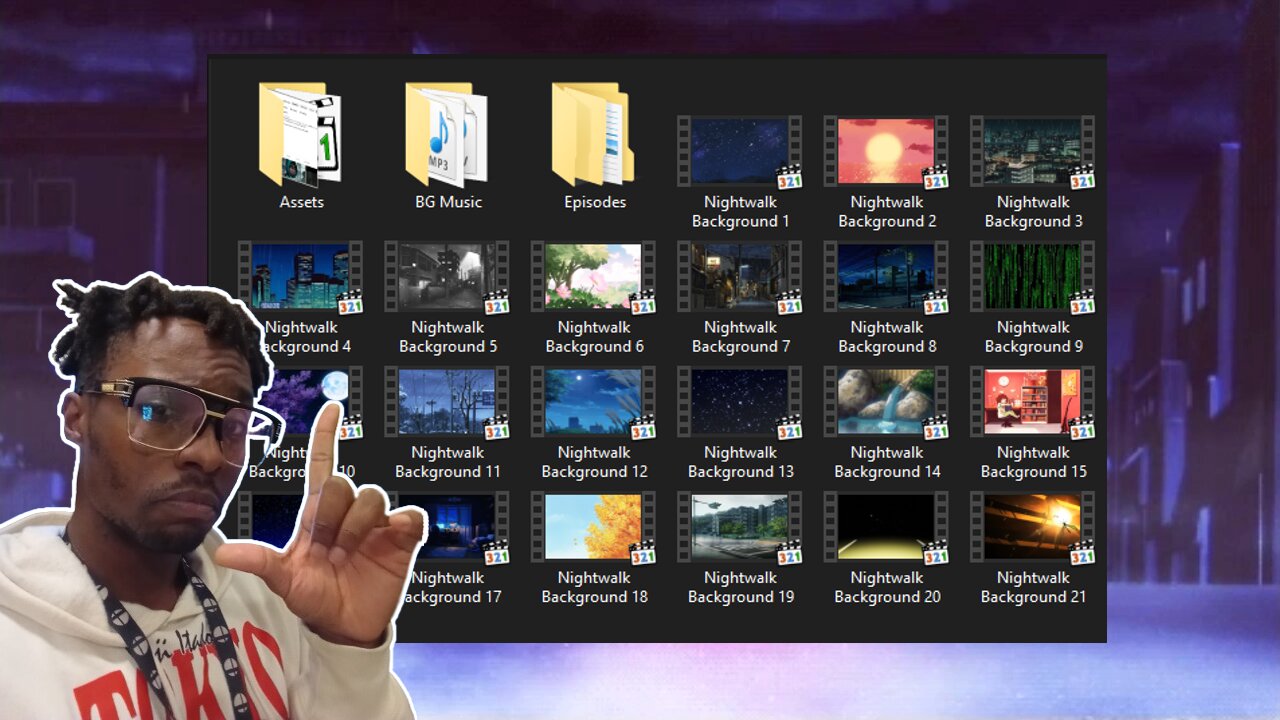
Task: Click 'Nightwalk Background 19' file name
Action: (x=740, y=587)
